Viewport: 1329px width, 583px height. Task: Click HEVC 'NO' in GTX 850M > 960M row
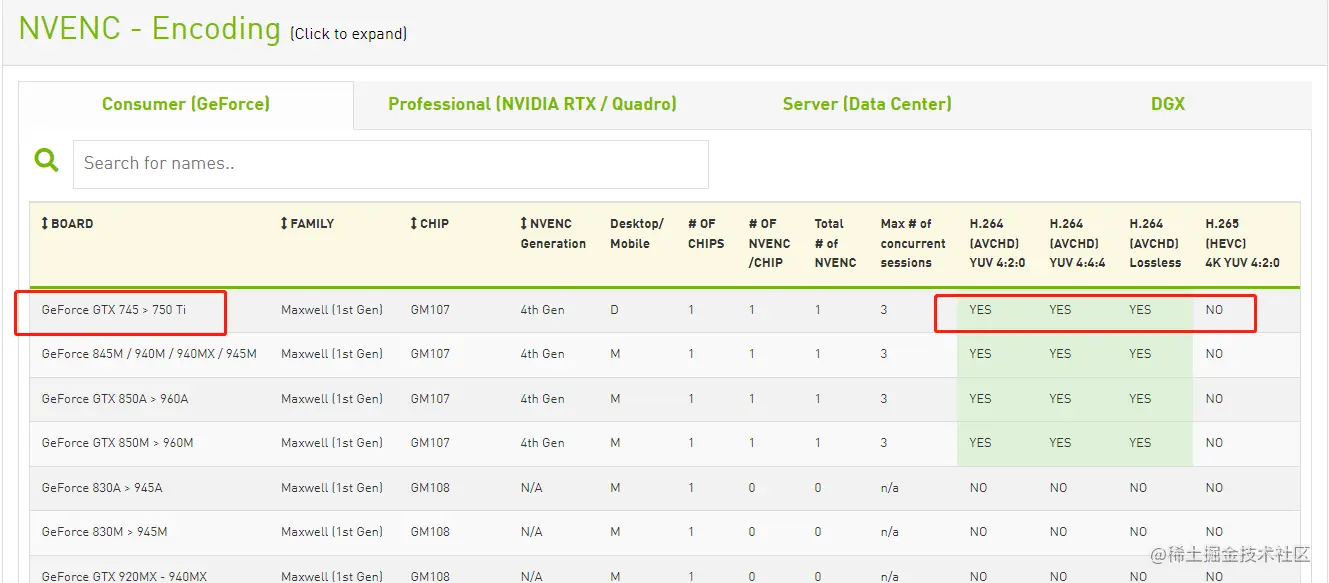pyautogui.click(x=1214, y=443)
